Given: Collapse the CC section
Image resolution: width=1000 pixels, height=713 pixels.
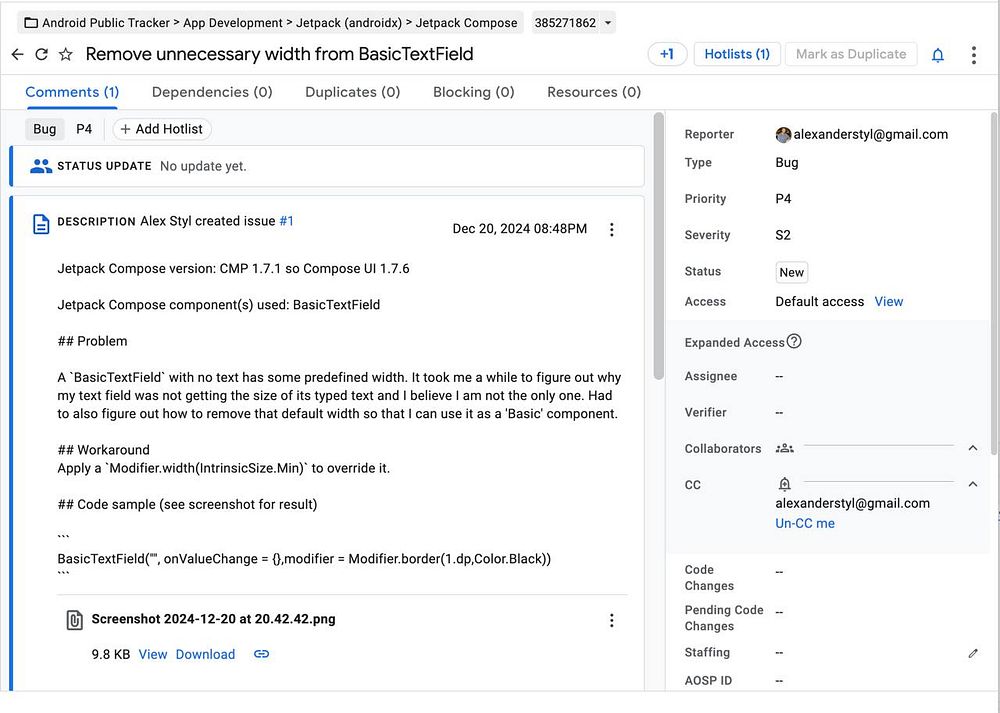Looking at the screenshot, I should (x=973, y=484).
